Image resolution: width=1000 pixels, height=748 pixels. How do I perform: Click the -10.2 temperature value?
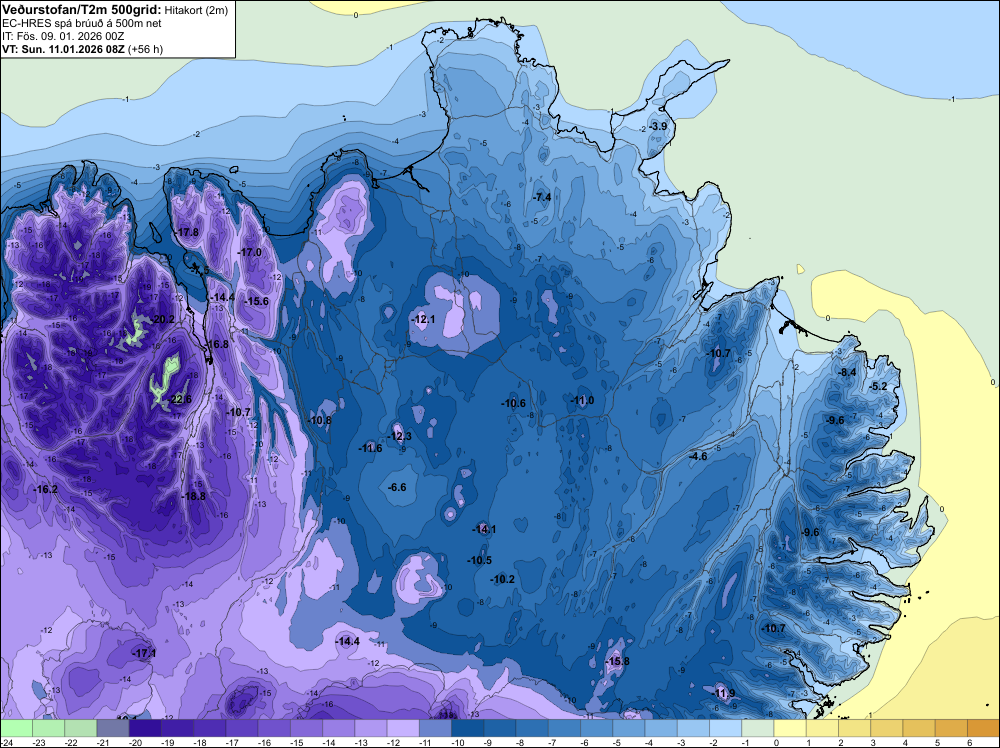pyautogui.click(x=502, y=579)
